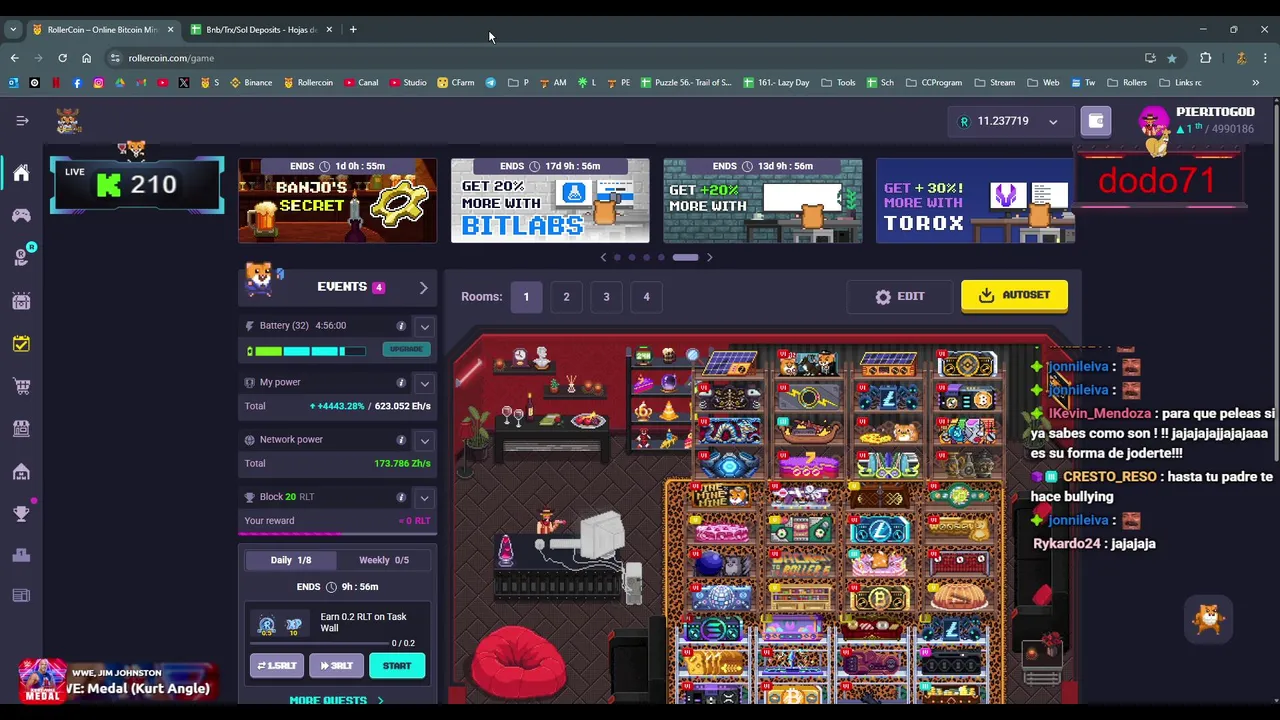Open the Binance bookmark
Viewport: 1280px width, 720px height.
pos(251,82)
